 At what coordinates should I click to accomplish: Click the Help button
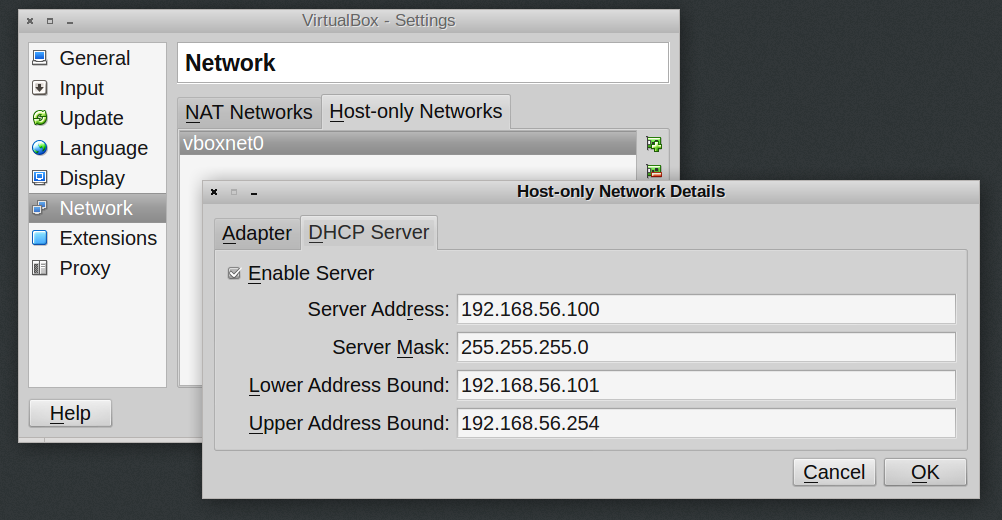click(x=70, y=413)
